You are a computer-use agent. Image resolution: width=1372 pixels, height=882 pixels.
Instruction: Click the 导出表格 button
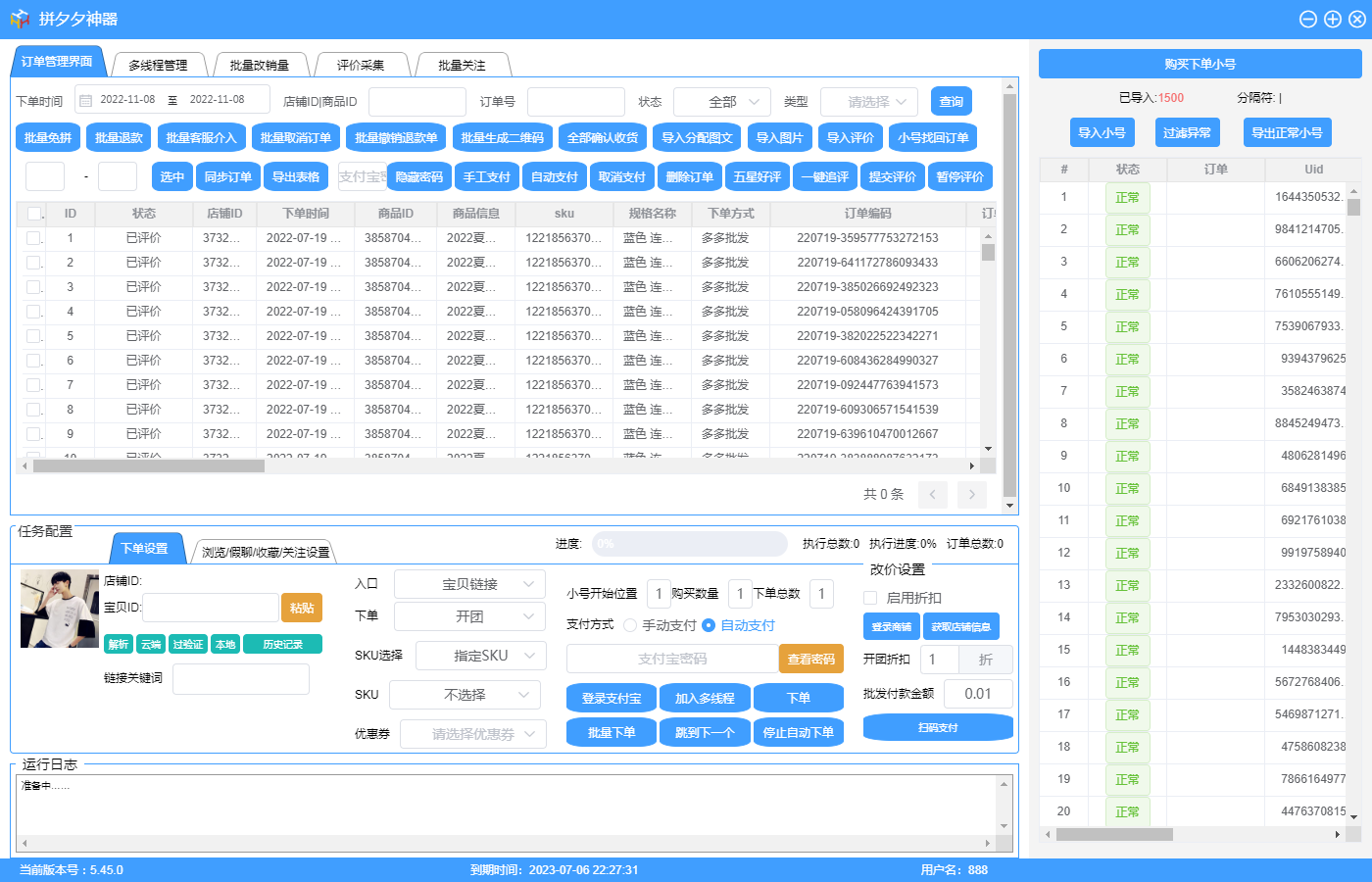point(296,177)
